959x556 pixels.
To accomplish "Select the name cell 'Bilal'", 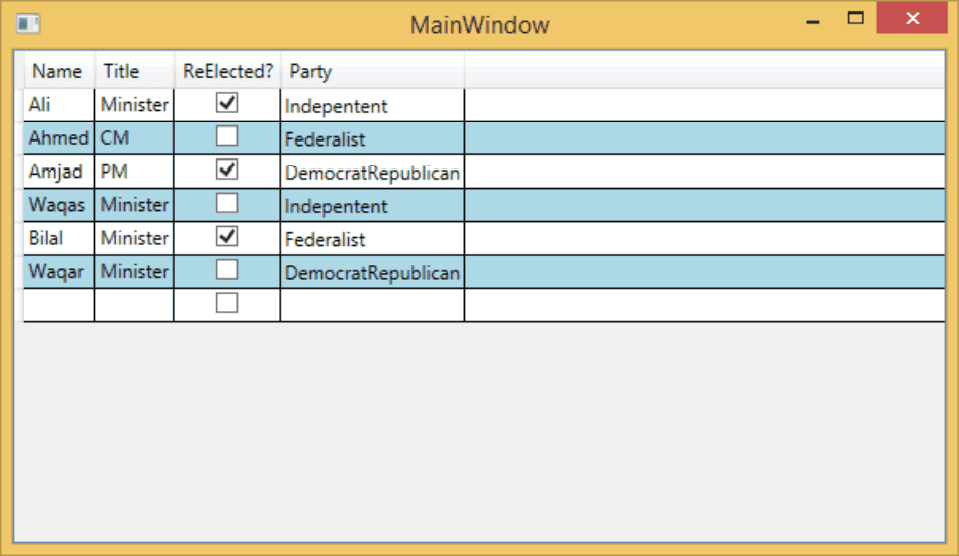I will (x=59, y=239).
